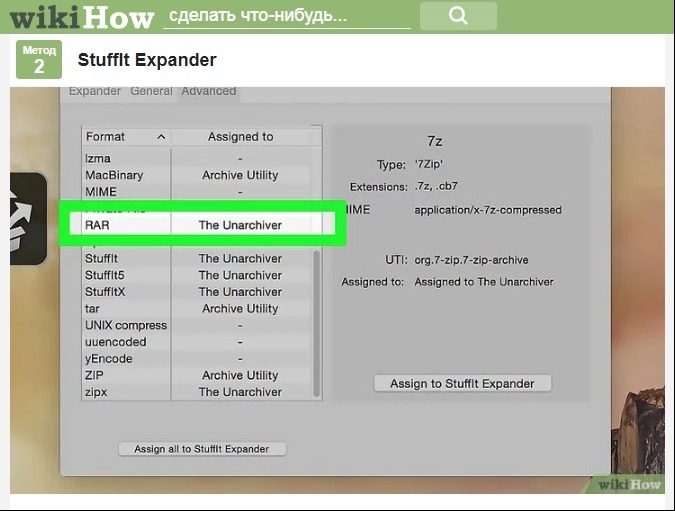The width and height of the screenshot is (675, 511).
Task: Select the RAR format row
Action: [x=201, y=225]
